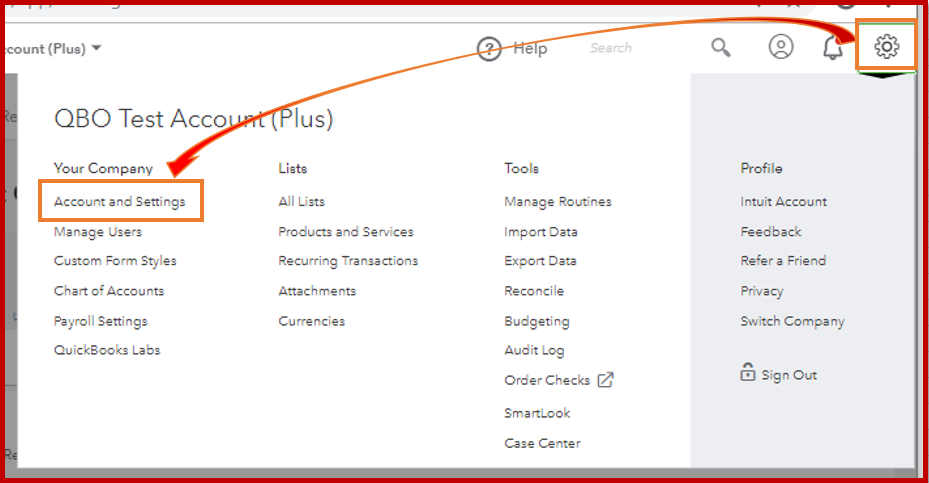Expand the account name dropdown arrow
The width and height of the screenshot is (929, 483).
[96, 47]
